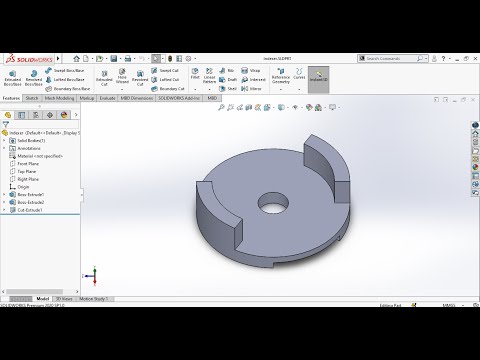Expand the Boss-Extrude1 feature
Viewport: 480px width, 360px height.
click(4, 194)
